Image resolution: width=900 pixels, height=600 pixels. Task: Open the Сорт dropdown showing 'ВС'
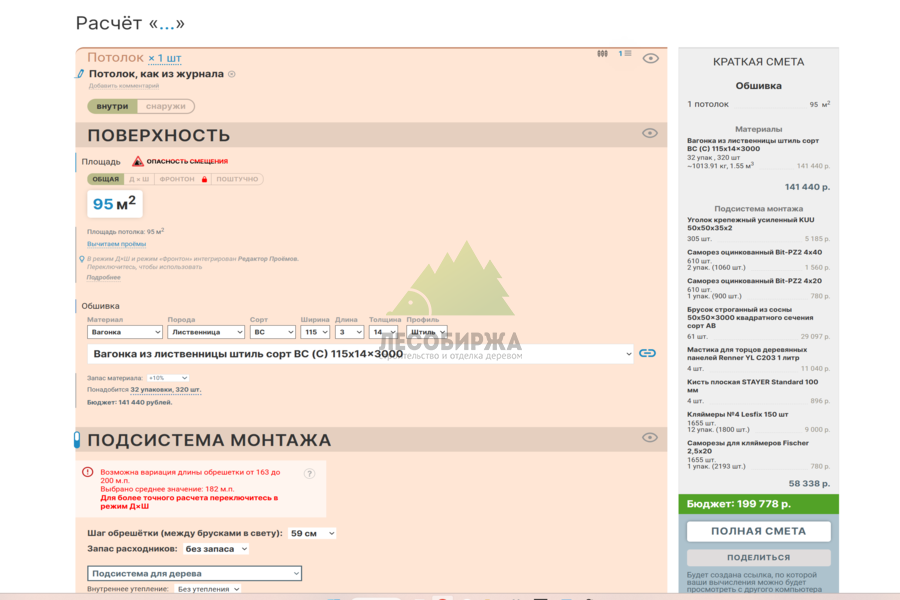(273, 332)
